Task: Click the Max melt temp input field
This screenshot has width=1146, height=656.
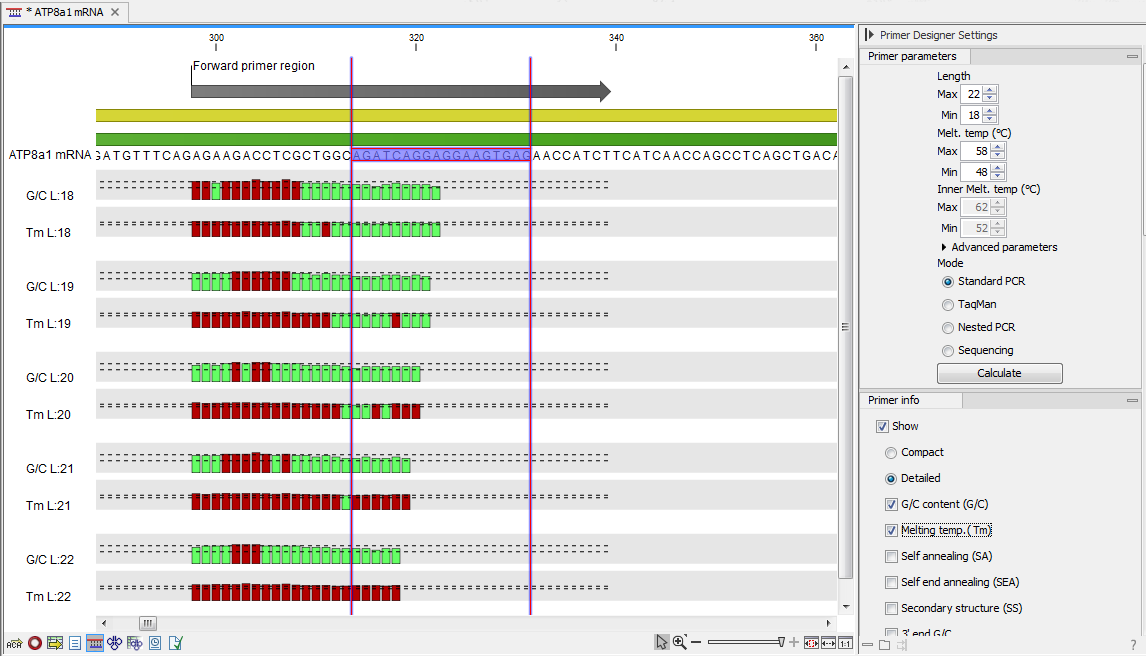Action: click(x=972, y=151)
